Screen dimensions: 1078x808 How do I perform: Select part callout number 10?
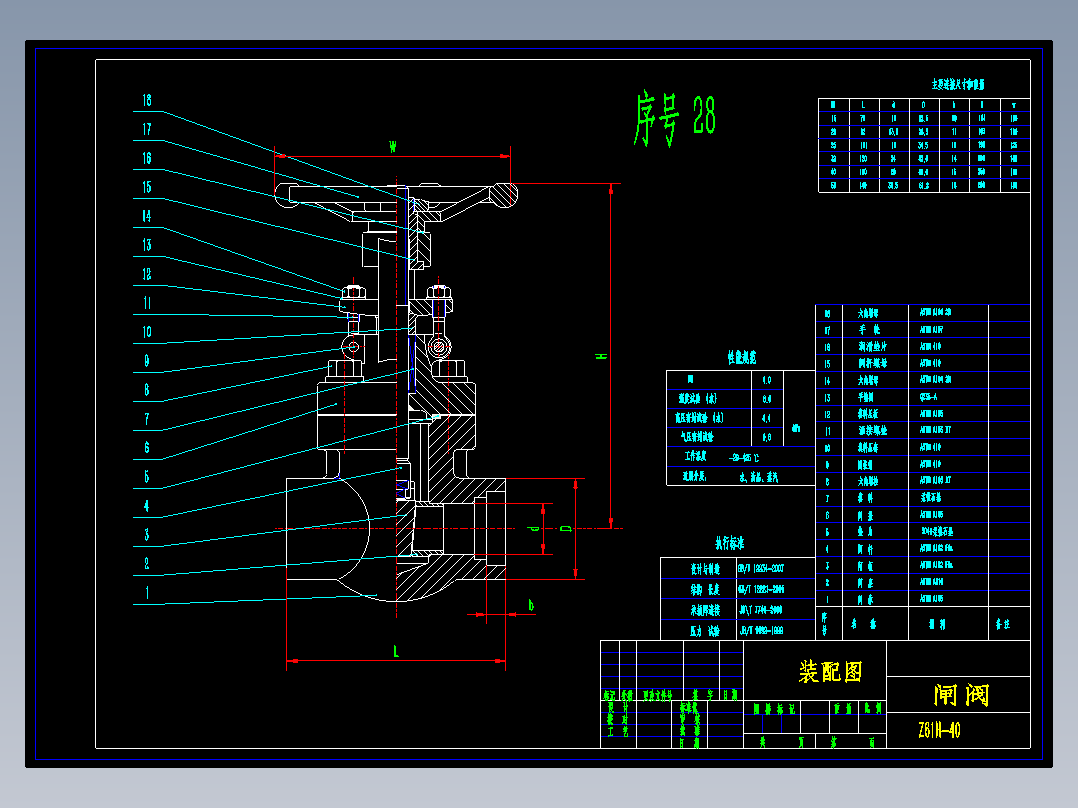pyautogui.click(x=146, y=332)
